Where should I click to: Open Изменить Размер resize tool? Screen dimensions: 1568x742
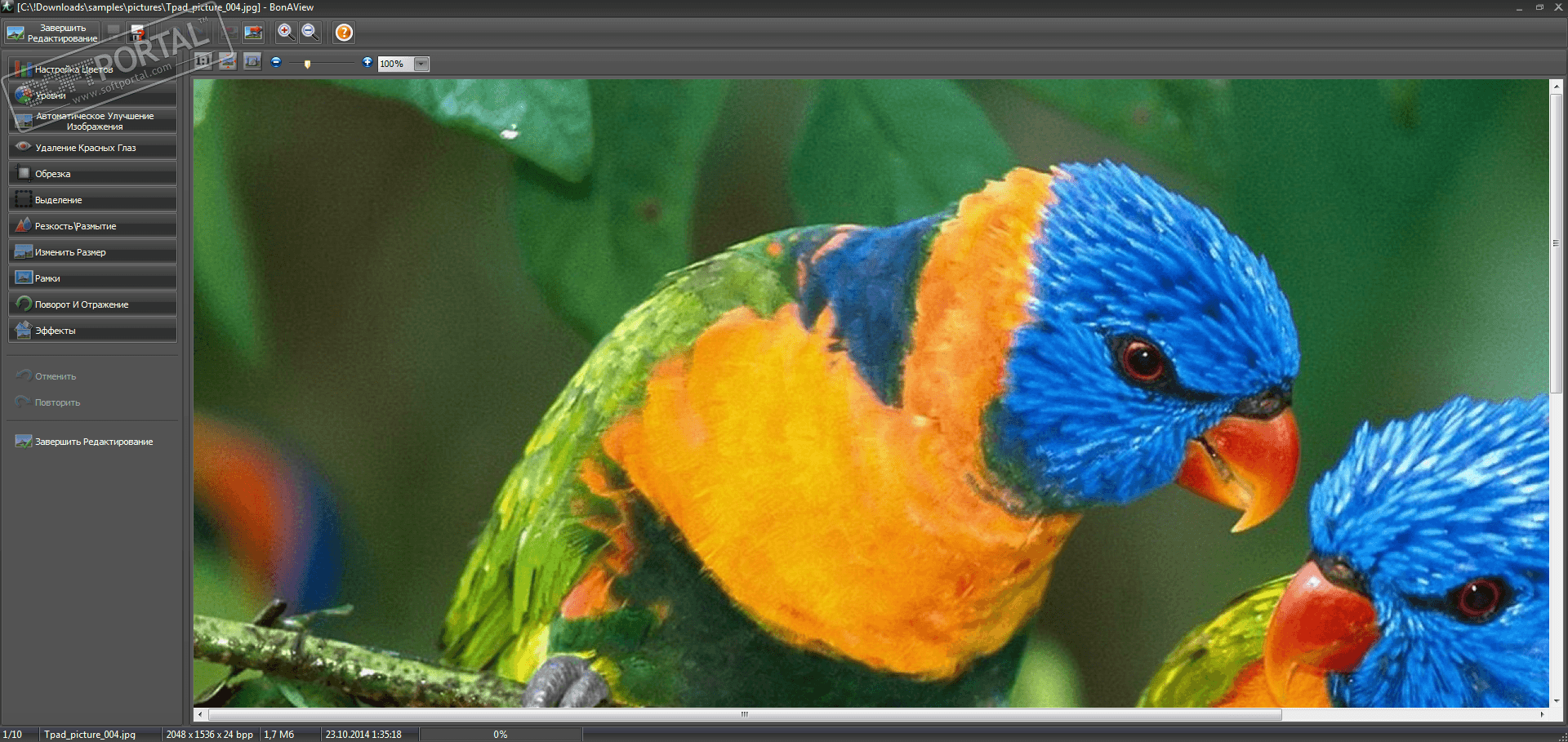click(92, 252)
